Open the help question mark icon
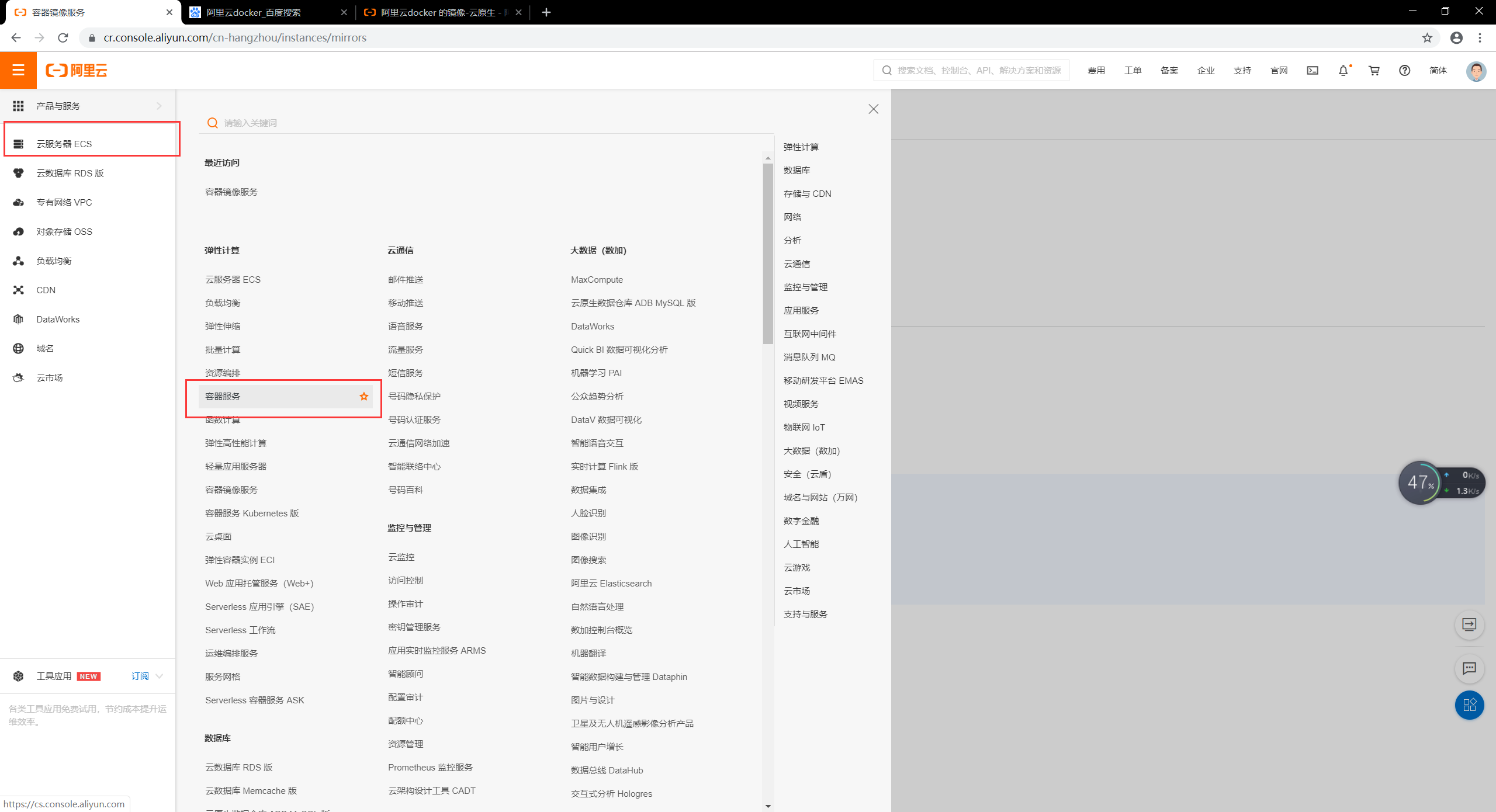The image size is (1496, 812). click(x=1404, y=71)
